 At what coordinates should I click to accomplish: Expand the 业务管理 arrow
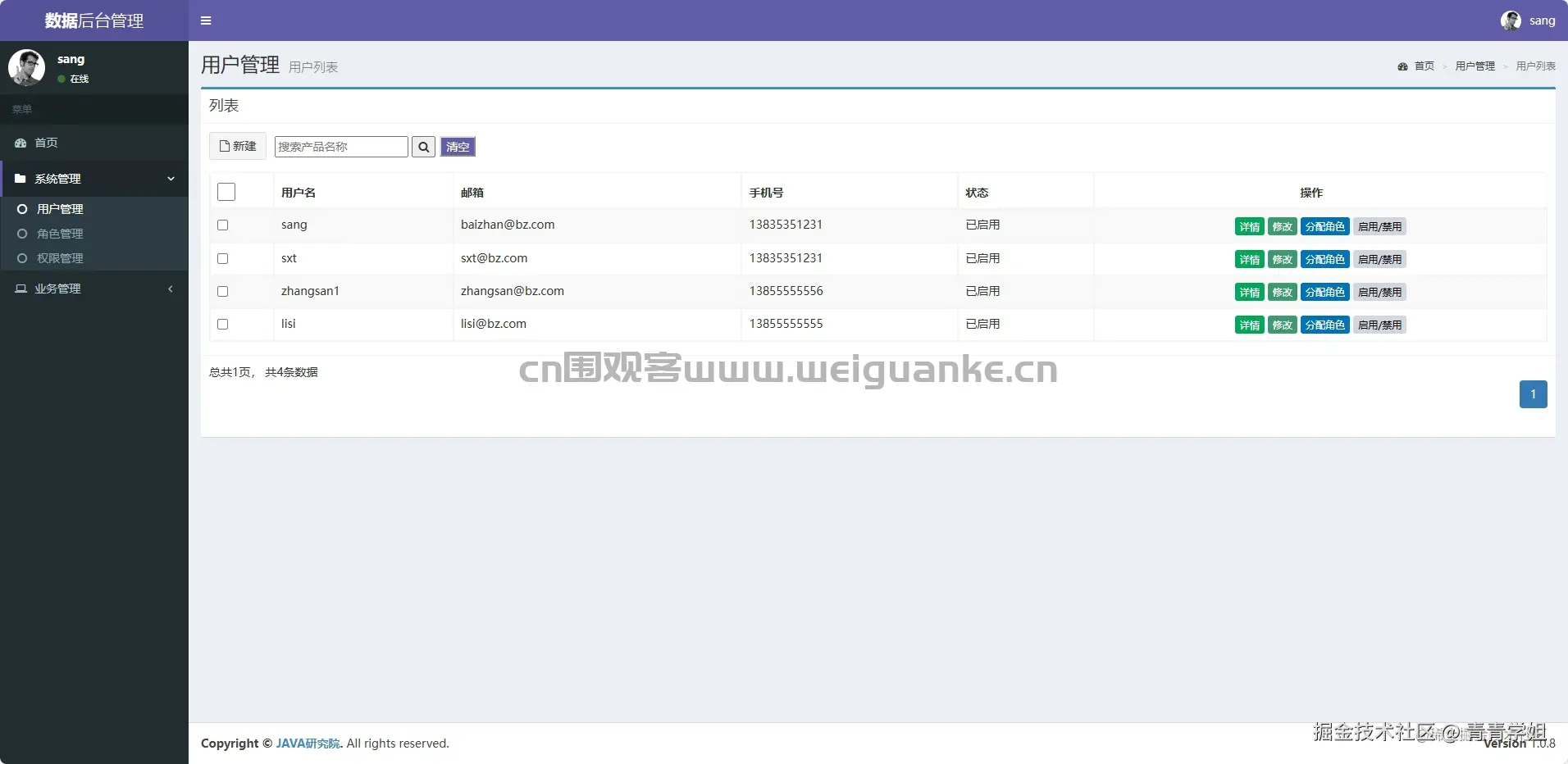[171, 289]
